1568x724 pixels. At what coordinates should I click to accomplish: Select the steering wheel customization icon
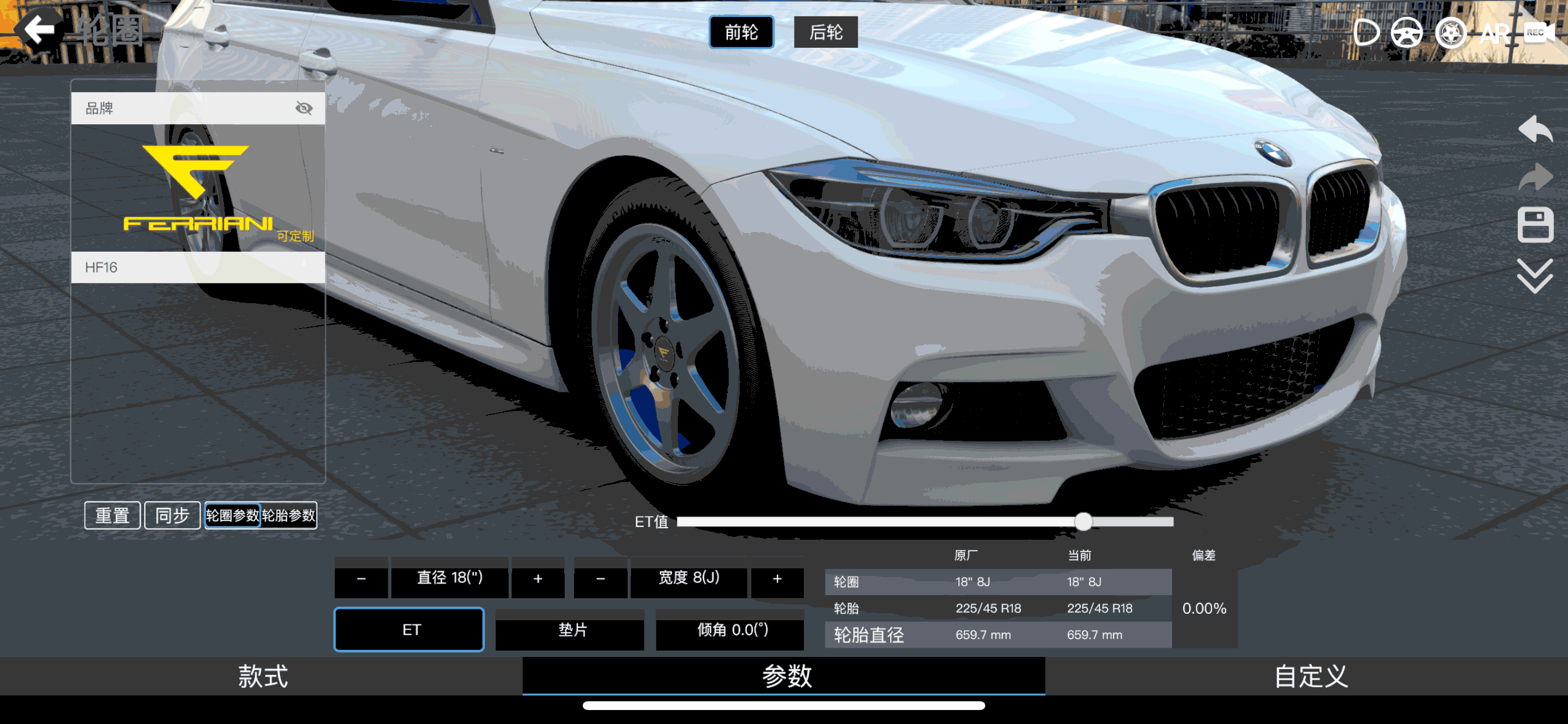click(1406, 32)
